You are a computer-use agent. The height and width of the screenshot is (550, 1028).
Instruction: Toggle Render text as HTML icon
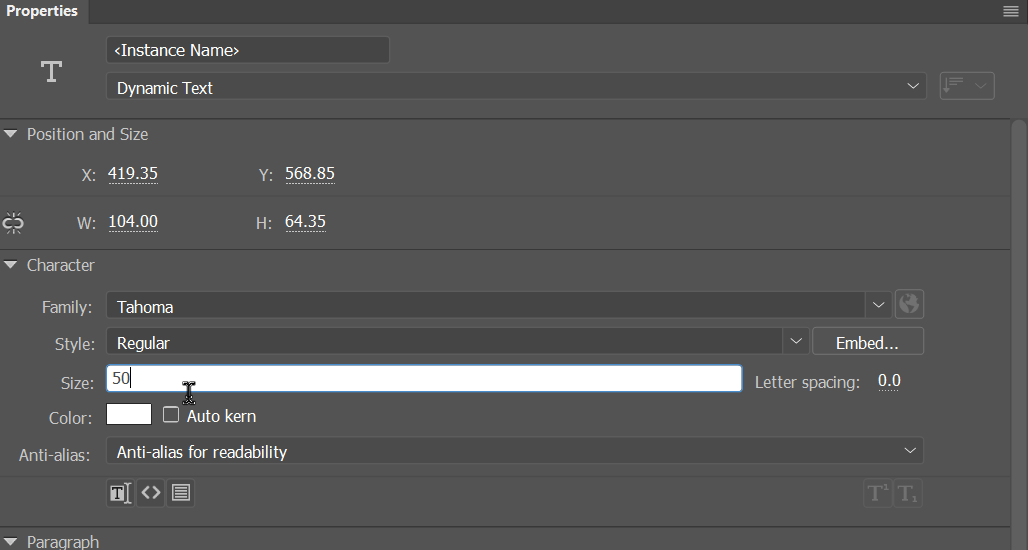point(151,493)
